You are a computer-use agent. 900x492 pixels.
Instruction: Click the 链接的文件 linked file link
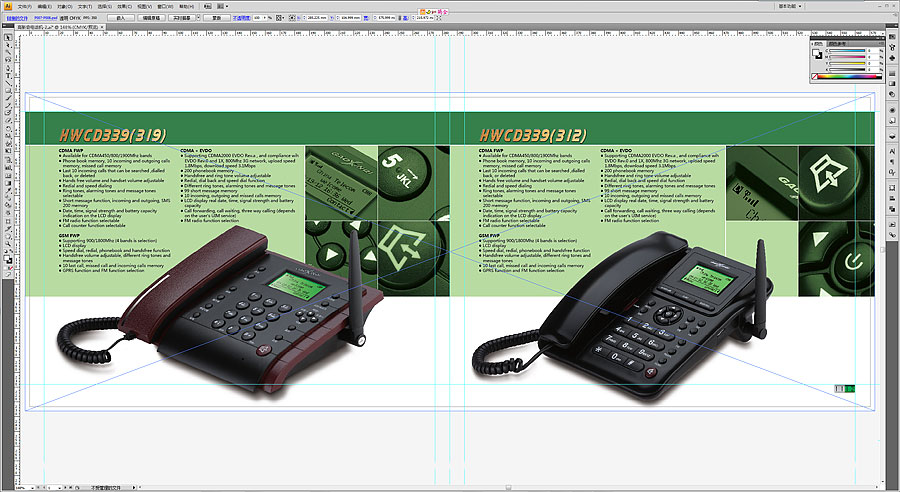pos(15,18)
